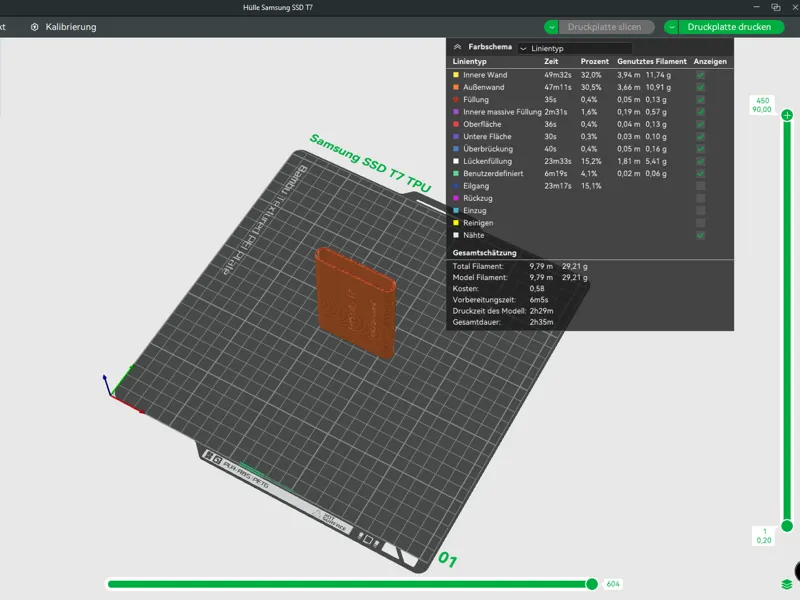
Task: Click the 604 move count label
Action: [x=613, y=584]
